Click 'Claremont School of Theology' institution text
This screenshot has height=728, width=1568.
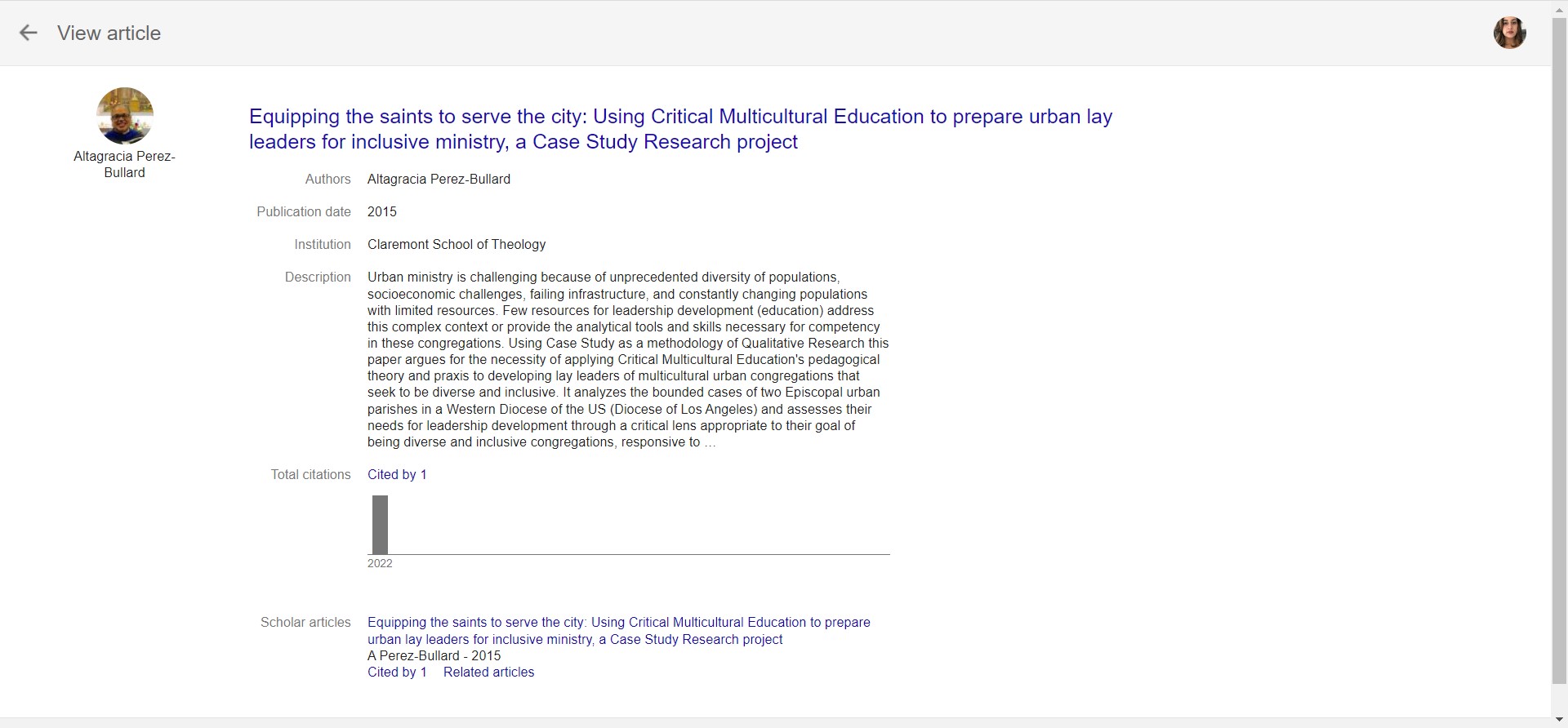pos(457,245)
